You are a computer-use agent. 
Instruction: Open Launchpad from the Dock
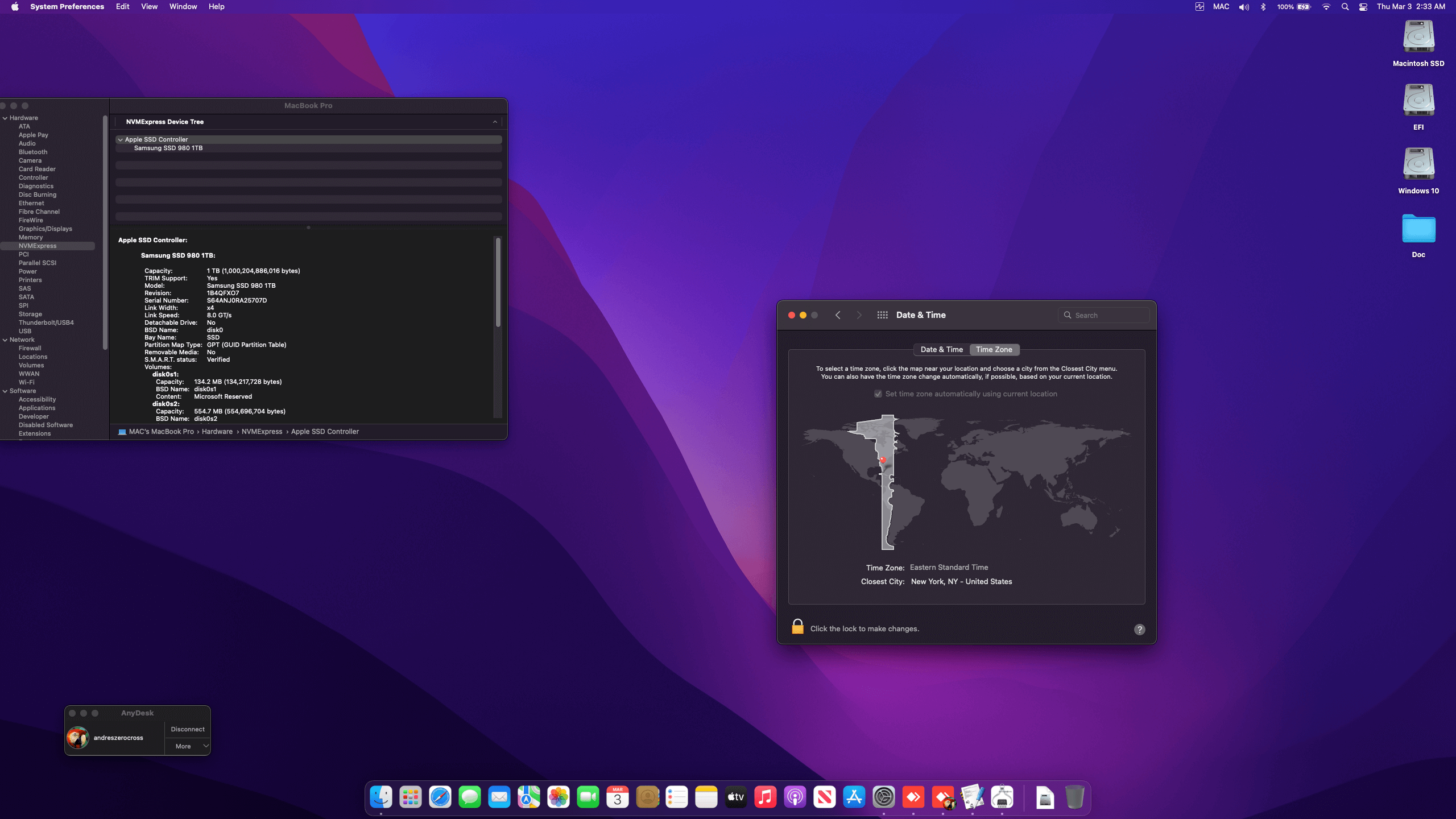pyautogui.click(x=410, y=797)
